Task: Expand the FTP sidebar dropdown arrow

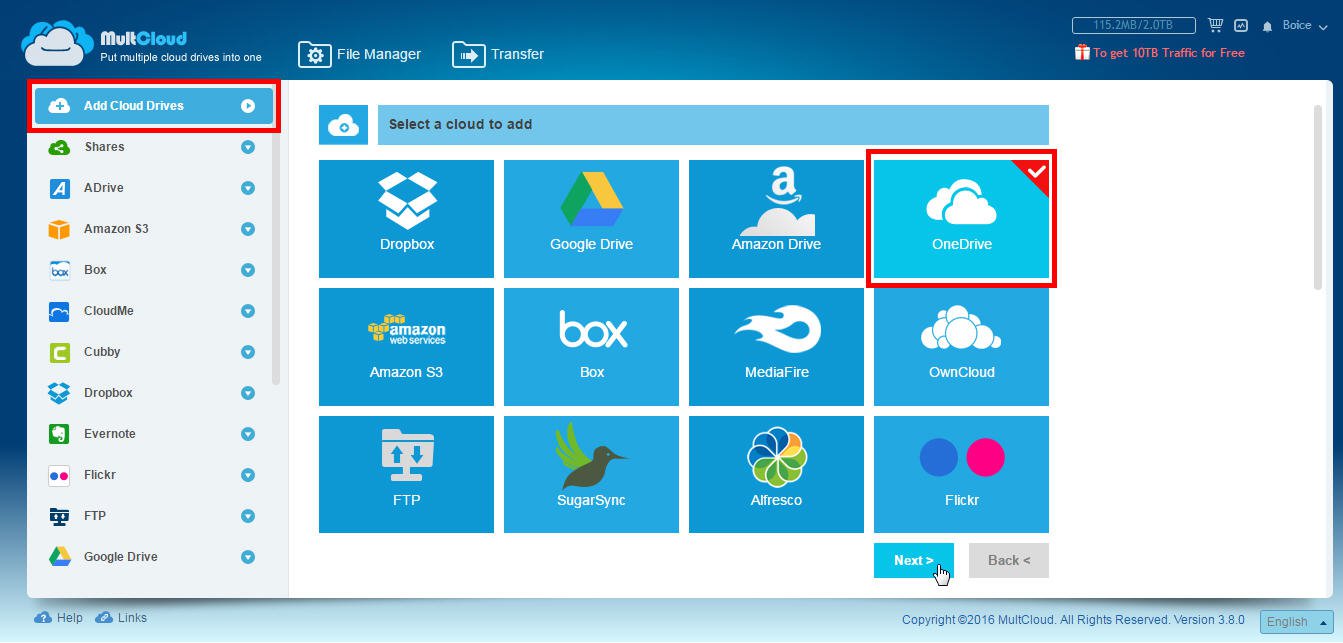Action: click(248, 516)
